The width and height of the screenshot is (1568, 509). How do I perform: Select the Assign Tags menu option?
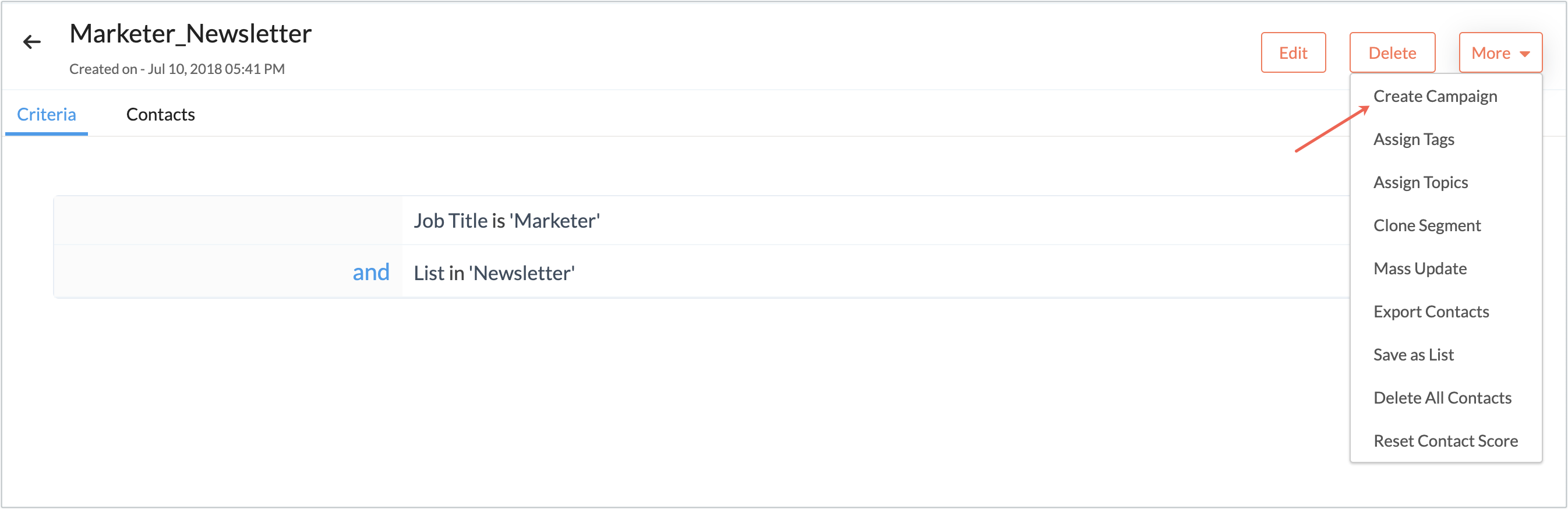click(x=1414, y=139)
